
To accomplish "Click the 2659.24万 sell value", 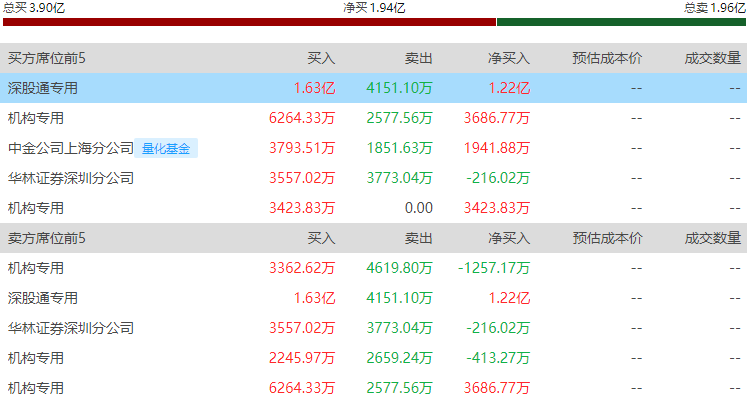I will 399,358.
